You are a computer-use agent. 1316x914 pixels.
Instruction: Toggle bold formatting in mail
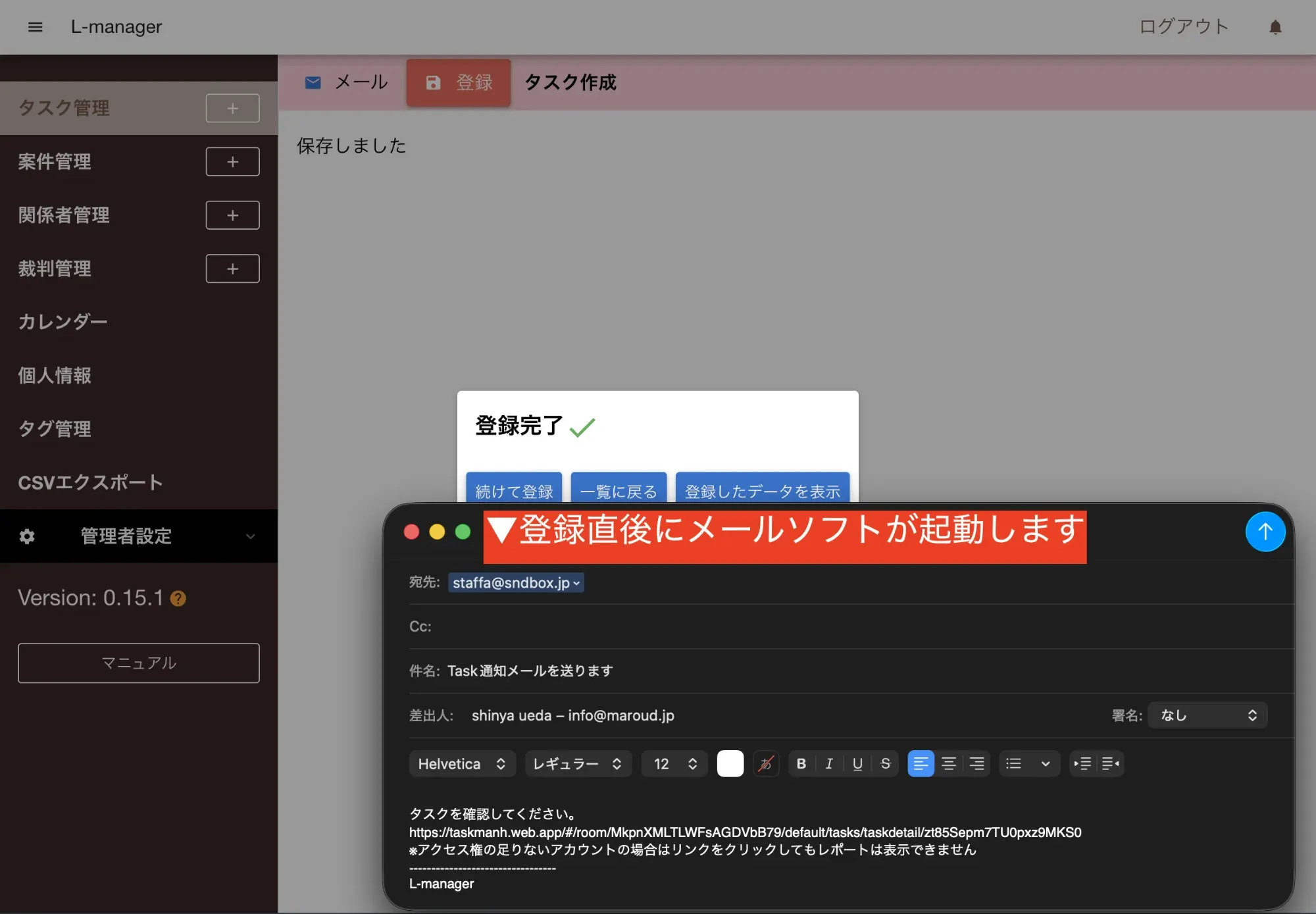coord(801,763)
